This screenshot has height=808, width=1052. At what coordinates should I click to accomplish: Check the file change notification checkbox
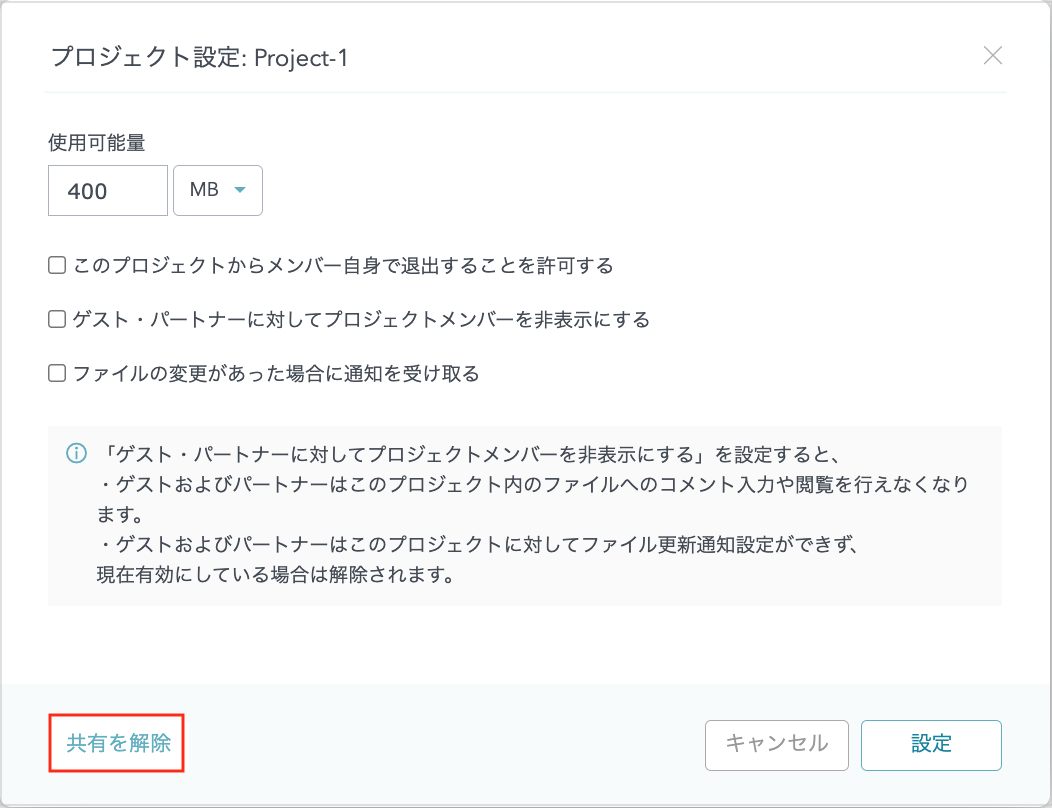pyautogui.click(x=57, y=374)
